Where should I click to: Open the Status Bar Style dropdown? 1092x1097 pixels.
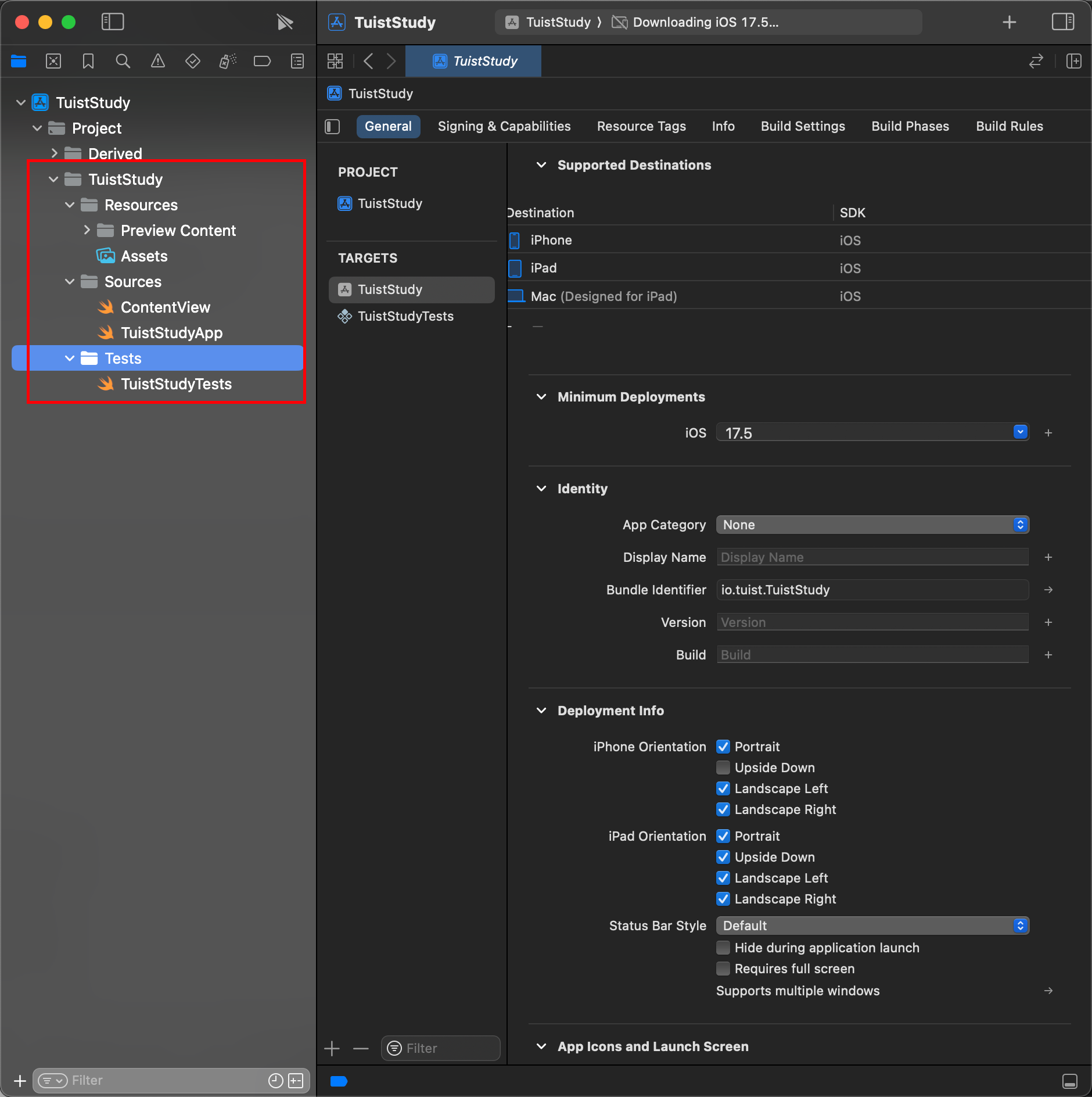coord(872,926)
